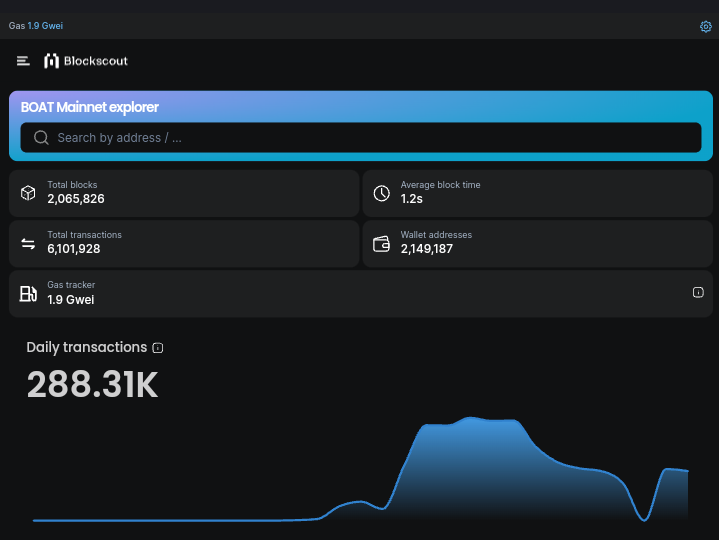Open the hamburger navigation menu

pyautogui.click(x=23, y=61)
